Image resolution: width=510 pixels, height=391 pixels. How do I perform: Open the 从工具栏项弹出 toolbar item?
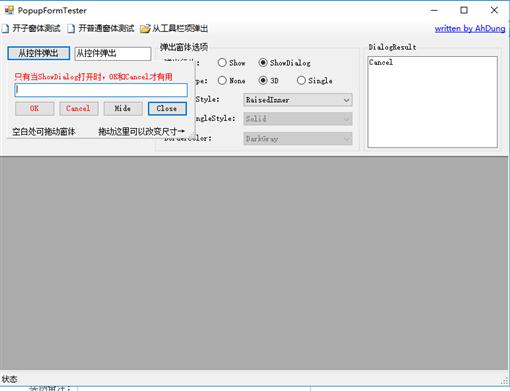pos(174,29)
